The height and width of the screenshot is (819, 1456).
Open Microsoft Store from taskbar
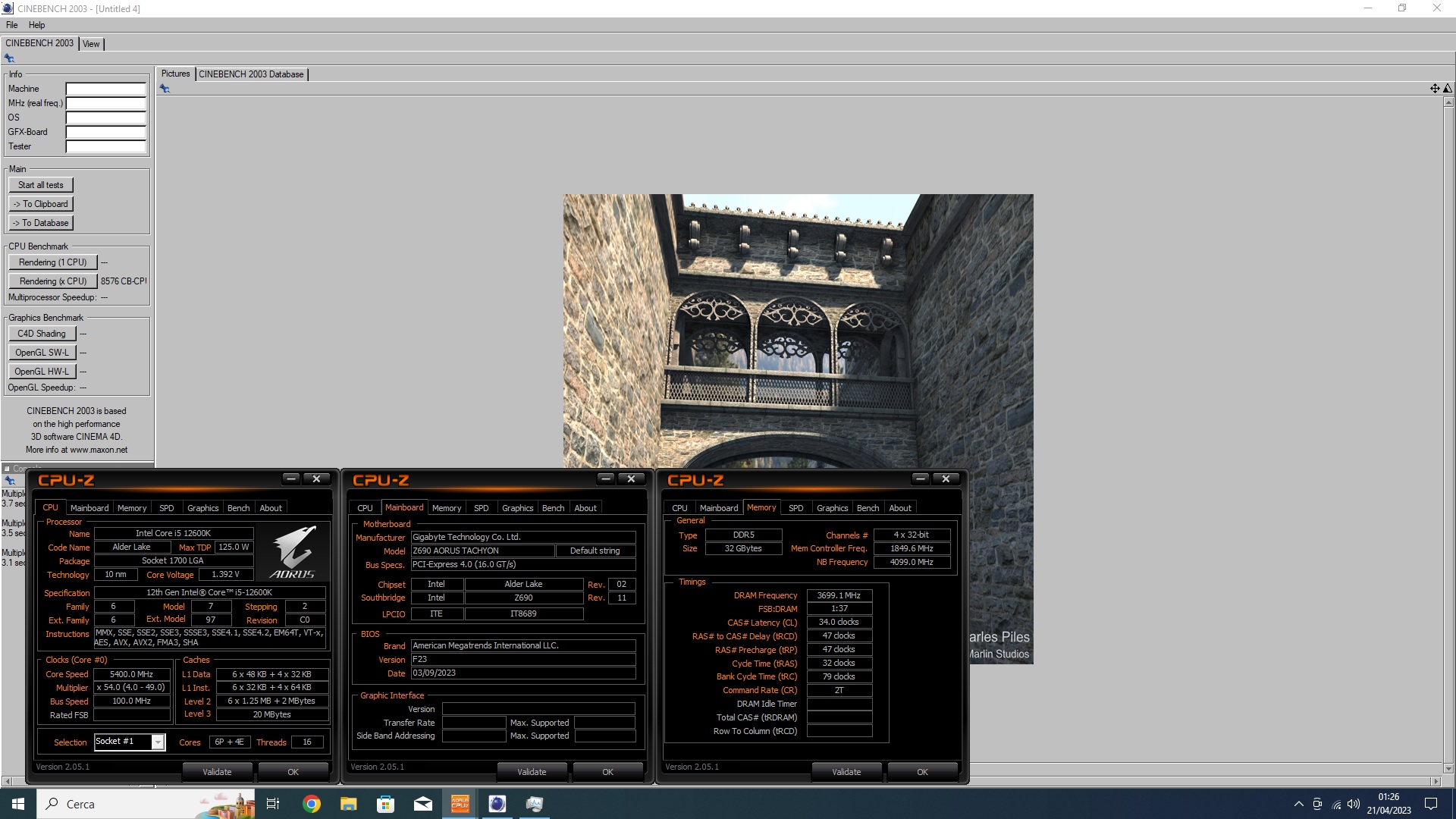(386, 804)
